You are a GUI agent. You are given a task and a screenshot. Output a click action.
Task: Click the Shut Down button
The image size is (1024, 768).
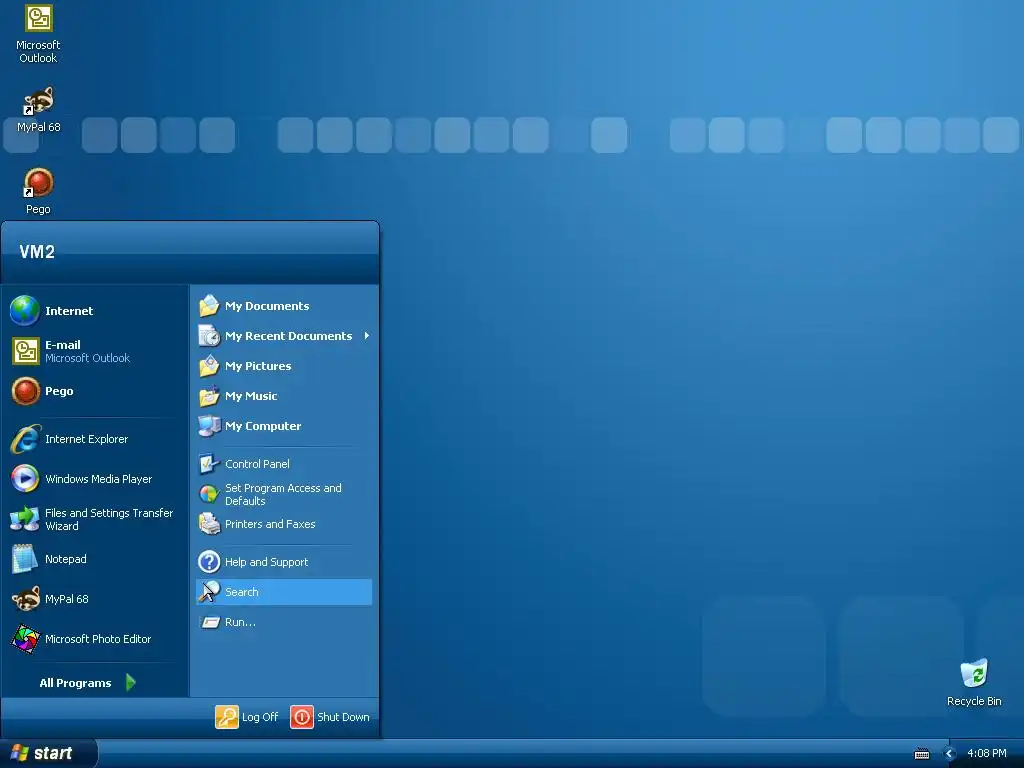(x=330, y=716)
